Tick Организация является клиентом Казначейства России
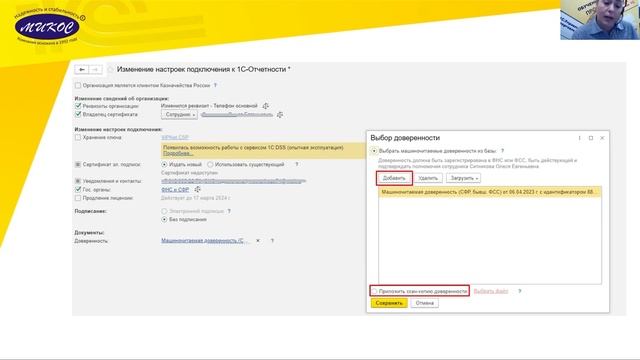This screenshot has width=640, height=360. [x=78, y=86]
